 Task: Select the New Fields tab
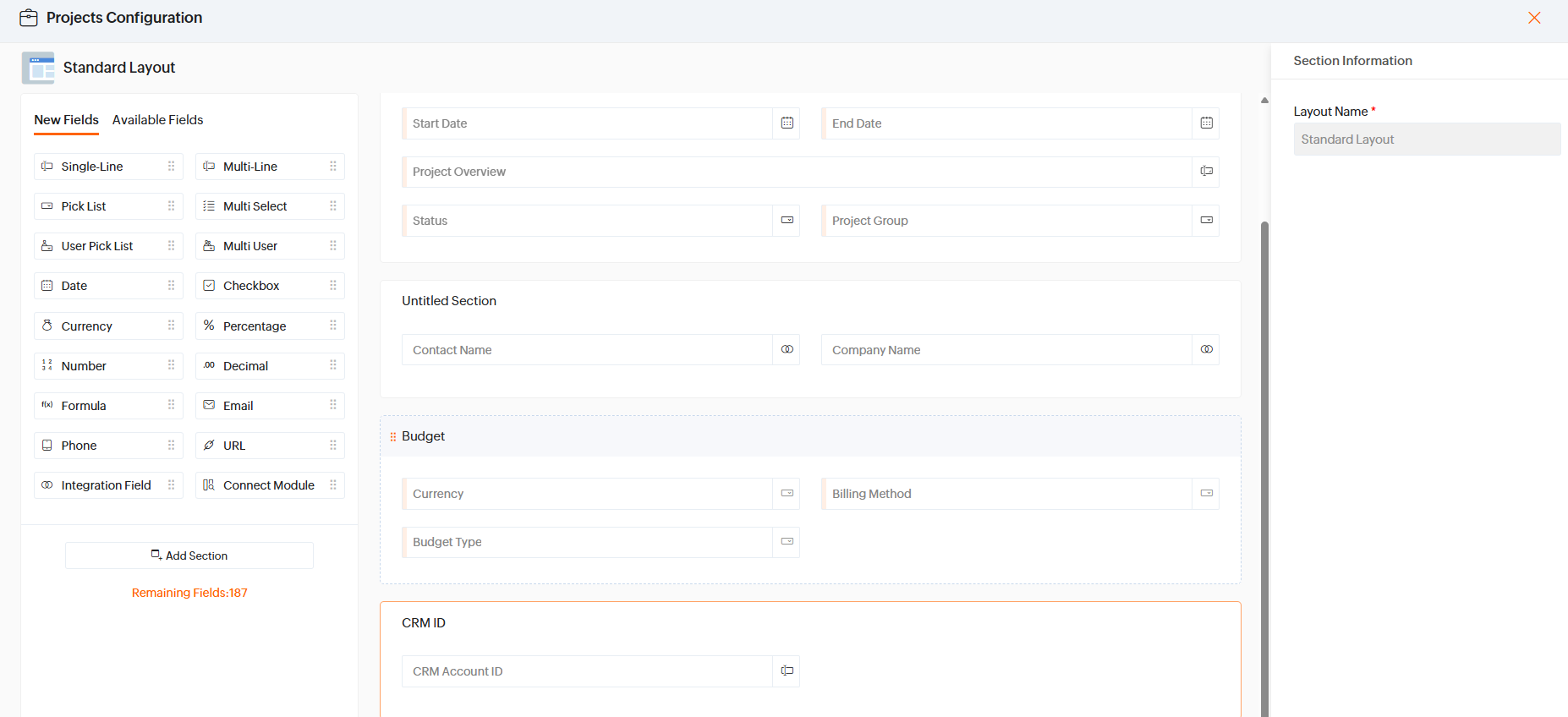66,120
